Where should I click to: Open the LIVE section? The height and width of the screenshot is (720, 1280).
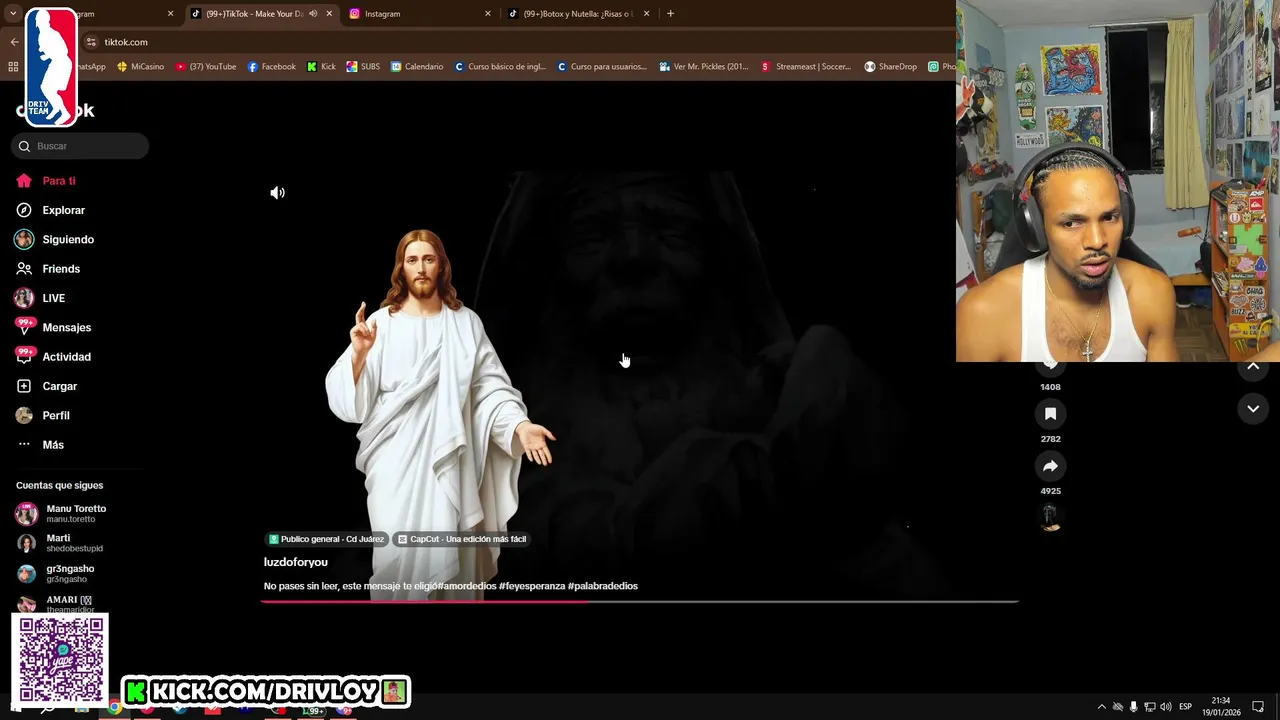pos(40,298)
